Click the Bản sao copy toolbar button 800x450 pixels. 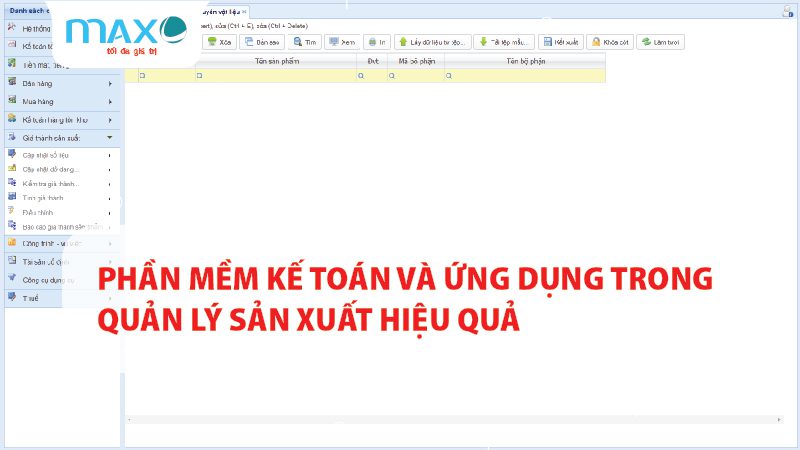pyautogui.click(x=262, y=42)
